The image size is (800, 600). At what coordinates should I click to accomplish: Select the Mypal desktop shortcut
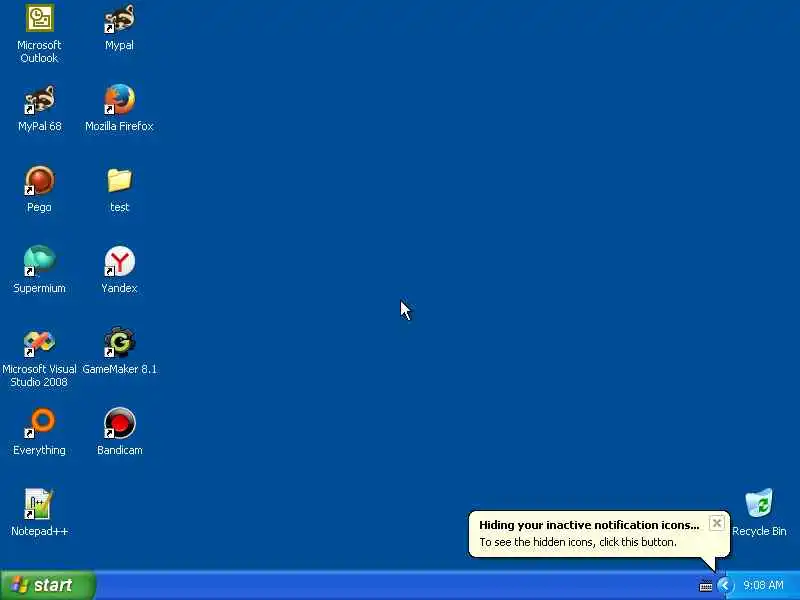(x=119, y=18)
